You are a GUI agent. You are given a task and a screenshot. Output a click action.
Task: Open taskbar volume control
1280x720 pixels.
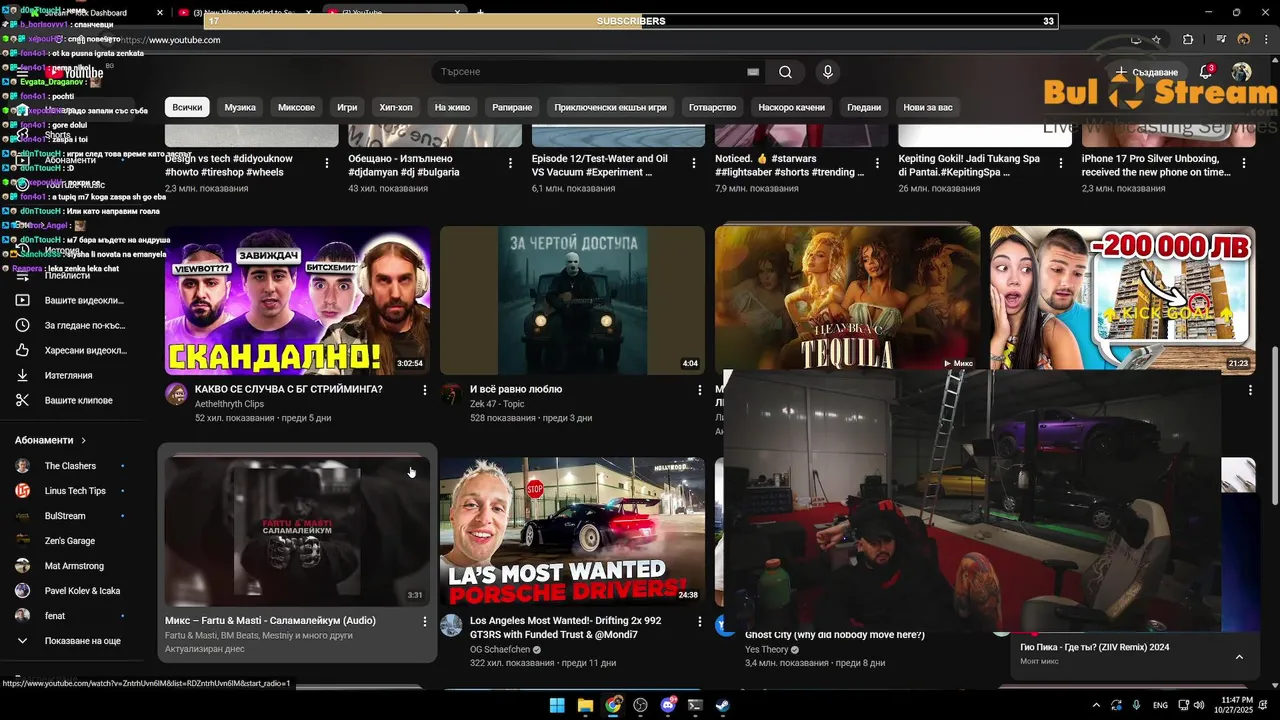(x=1199, y=705)
